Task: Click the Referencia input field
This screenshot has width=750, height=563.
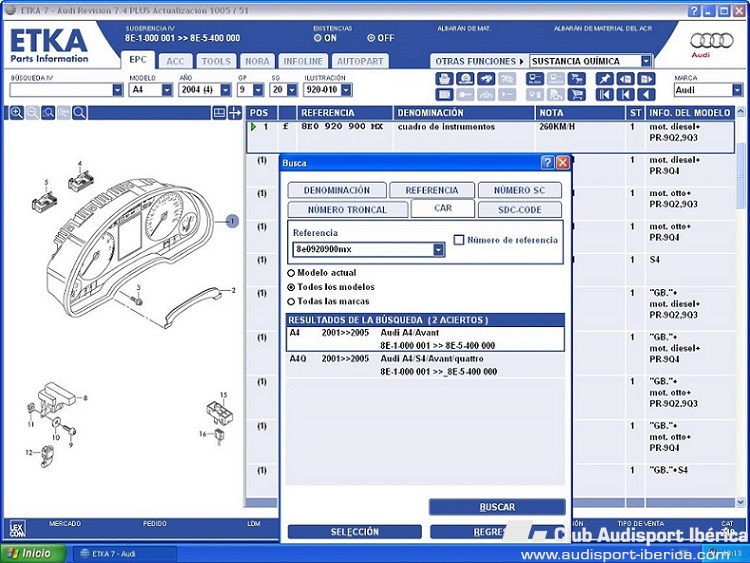Action: [x=364, y=249]
